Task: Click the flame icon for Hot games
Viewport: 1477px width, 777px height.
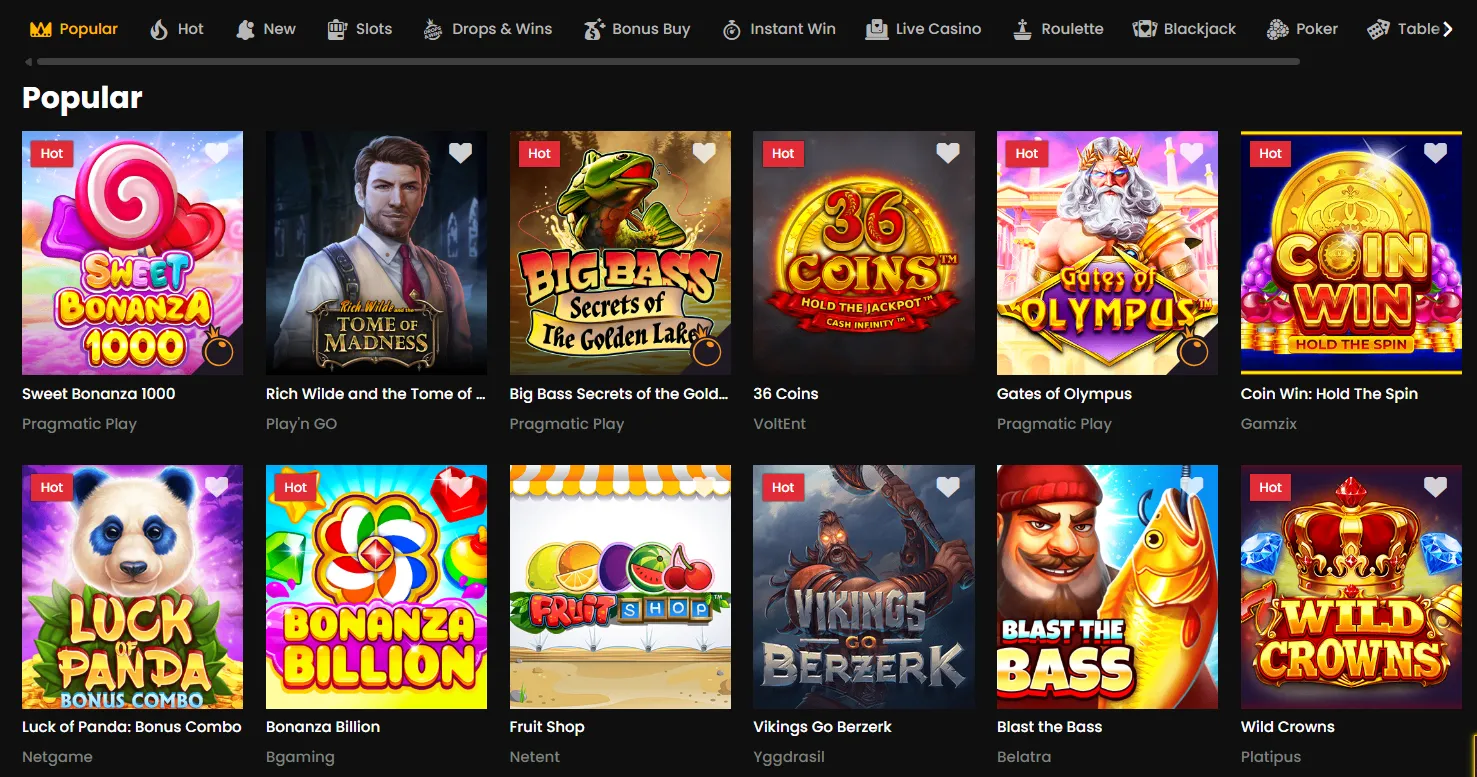Action: (159, 29)
